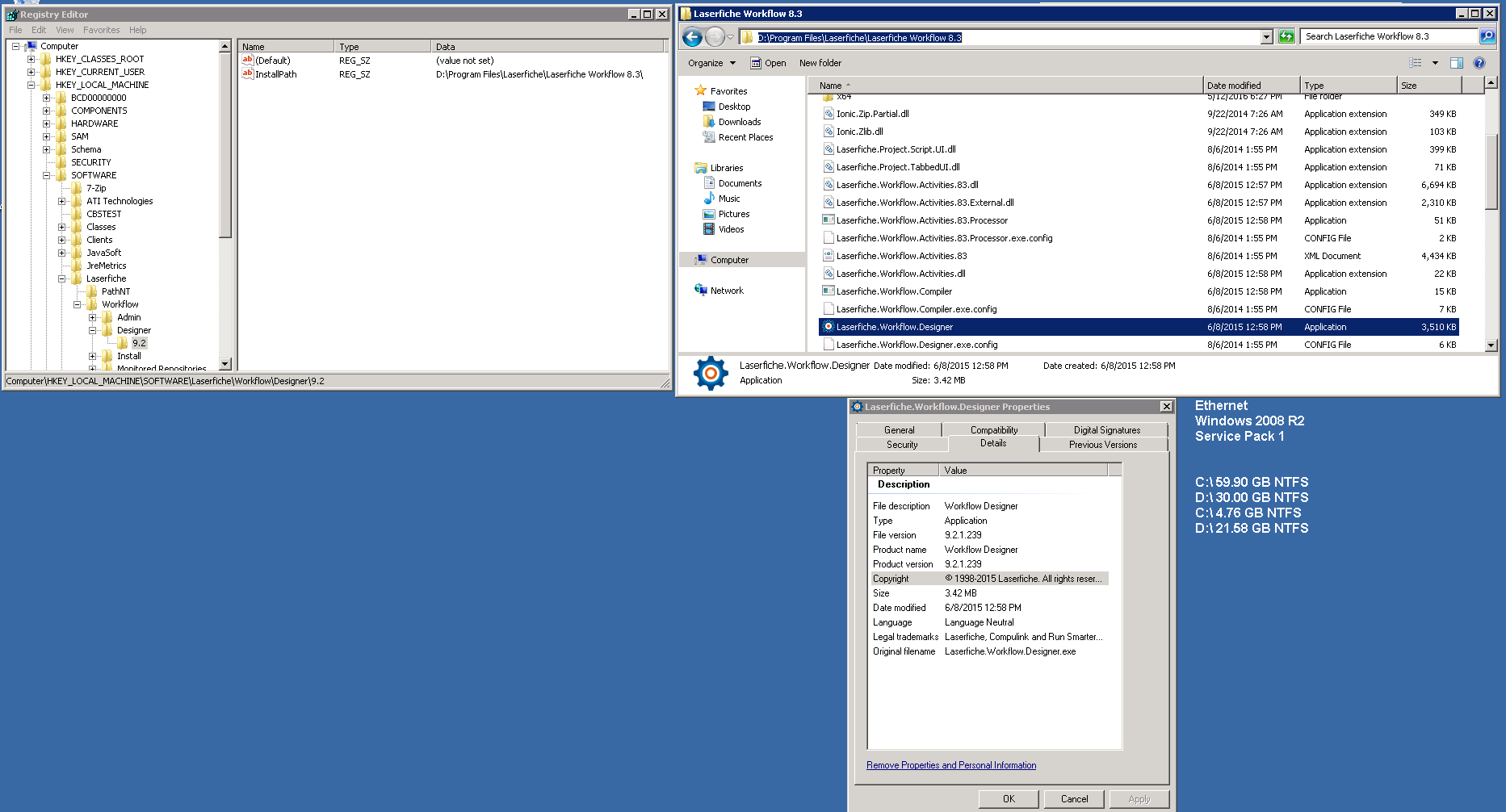The image size is (1506, 812).
Task: Collapse the Laserfiche registry key
Action: click(x=61, y=278)
